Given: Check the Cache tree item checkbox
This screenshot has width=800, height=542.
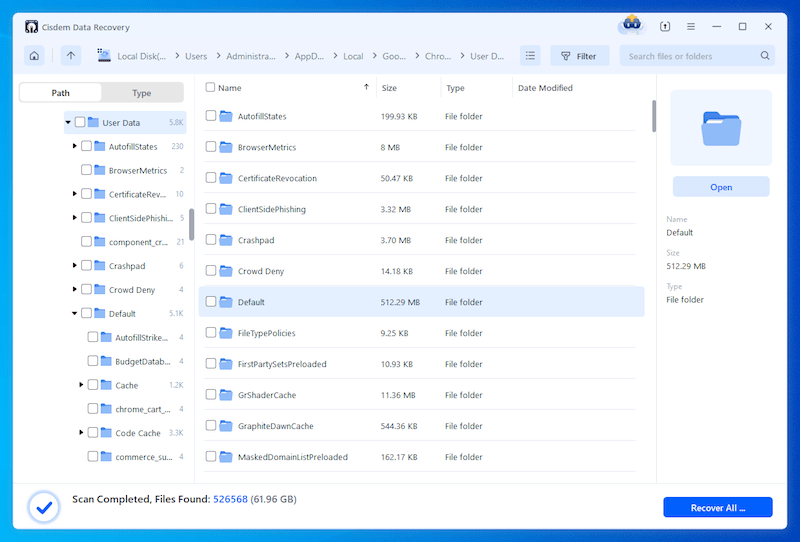Looking at the screenshot, I should point(93,385).
